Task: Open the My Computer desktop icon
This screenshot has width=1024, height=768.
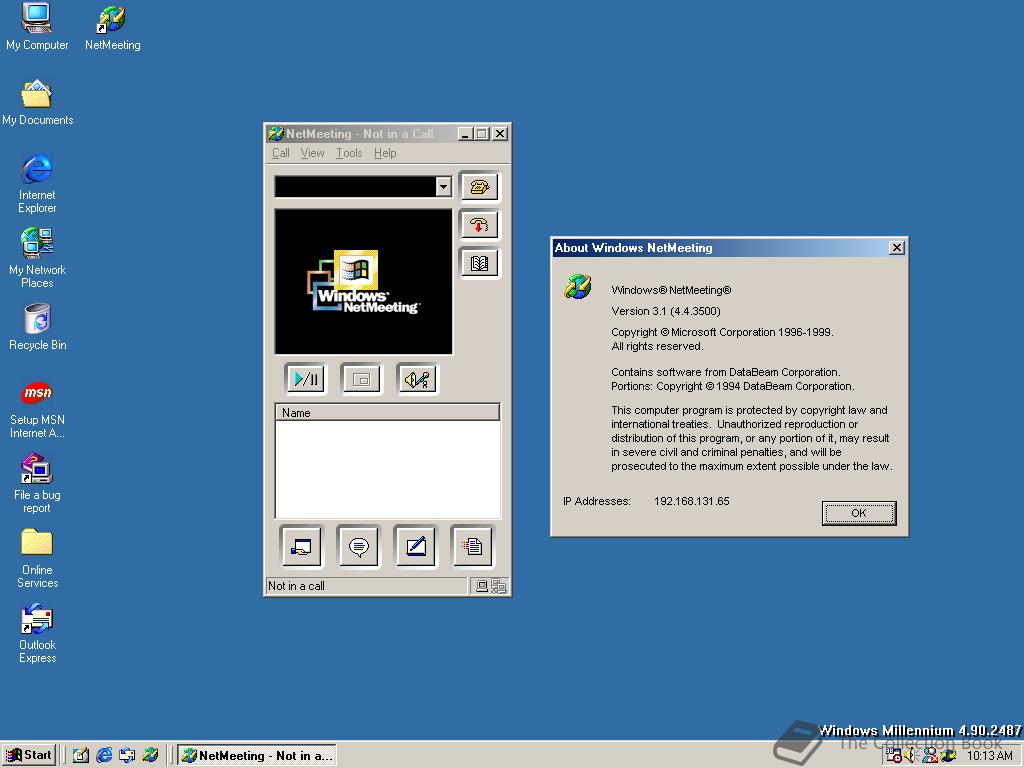Action: [x=37, y=27]
